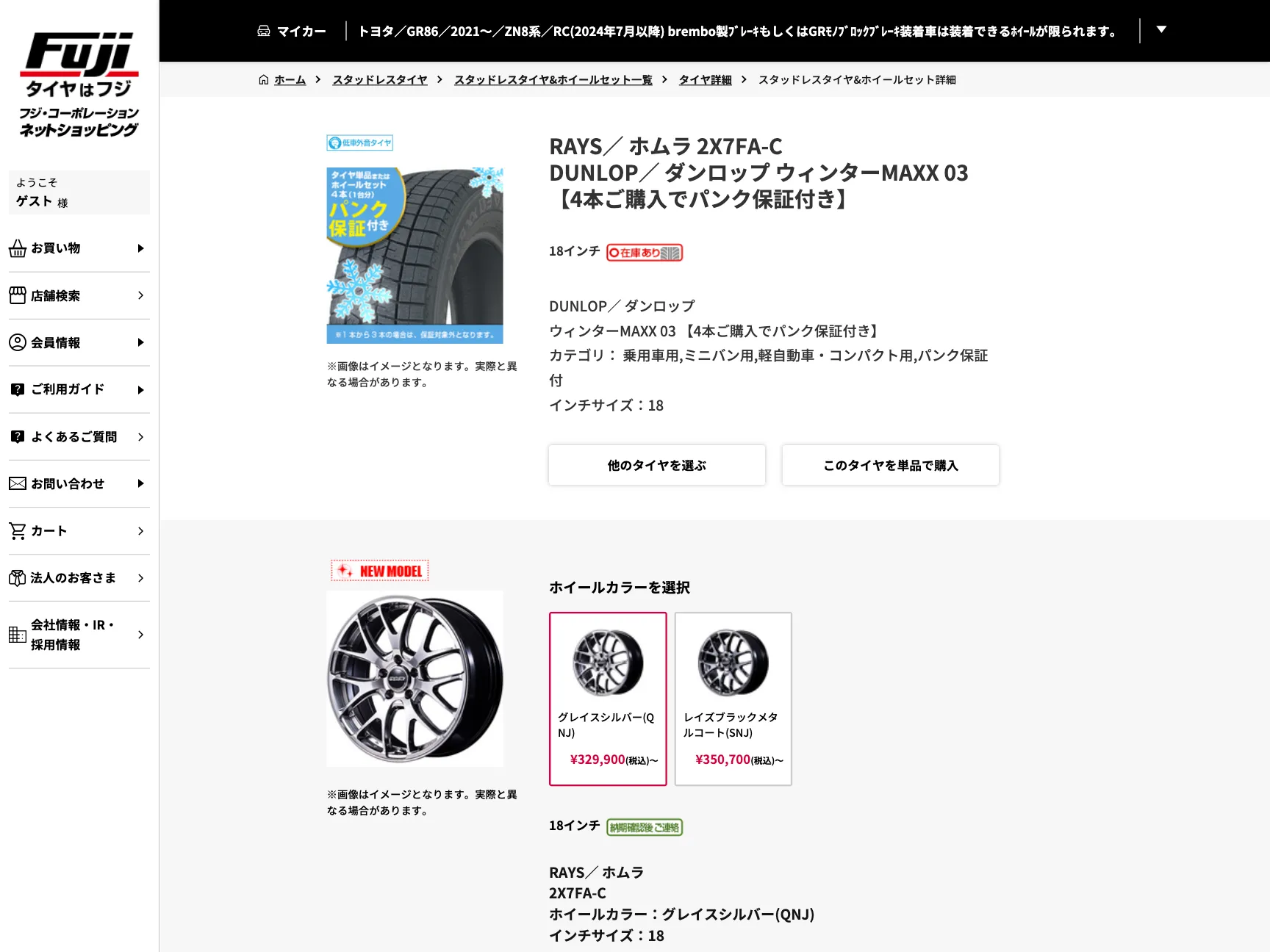Click the このタイヤを単品で購入 button
Image resolution: width=1270 pixels, height=952 pixels.
click(891, 465)
